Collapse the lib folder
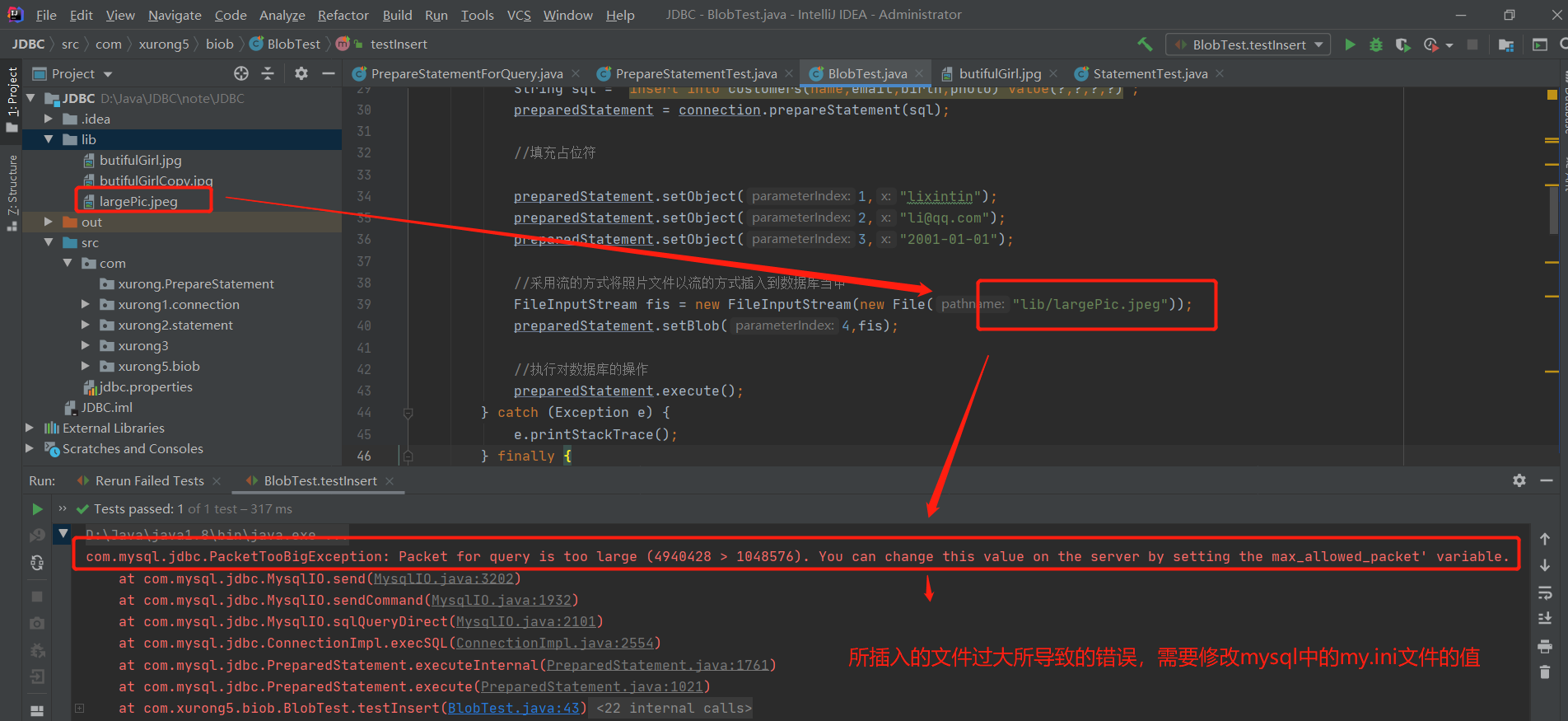 tap(49, 139)
